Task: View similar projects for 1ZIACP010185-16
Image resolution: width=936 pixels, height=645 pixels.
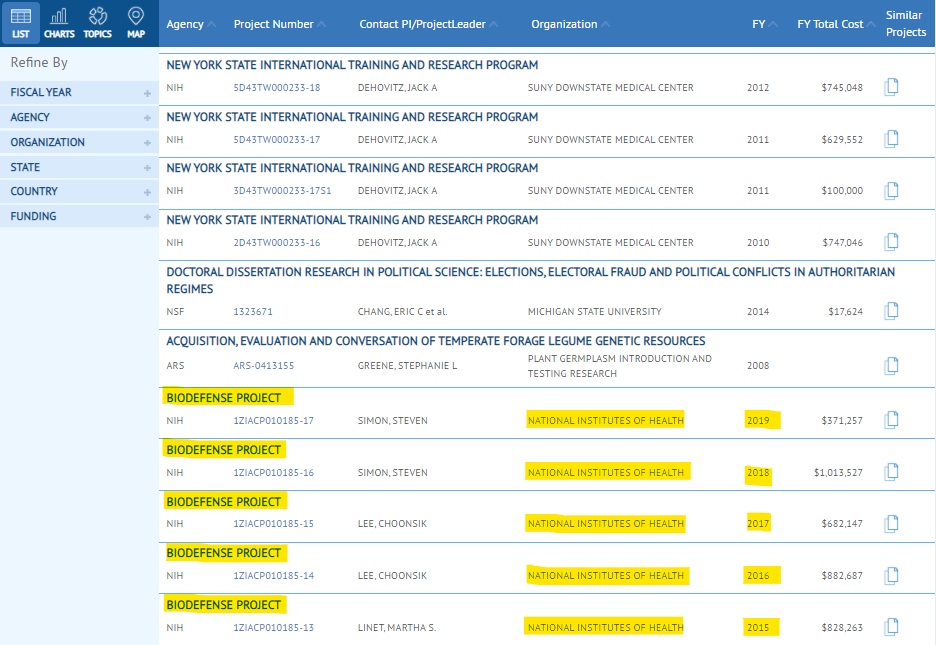Action: point(891,472)
